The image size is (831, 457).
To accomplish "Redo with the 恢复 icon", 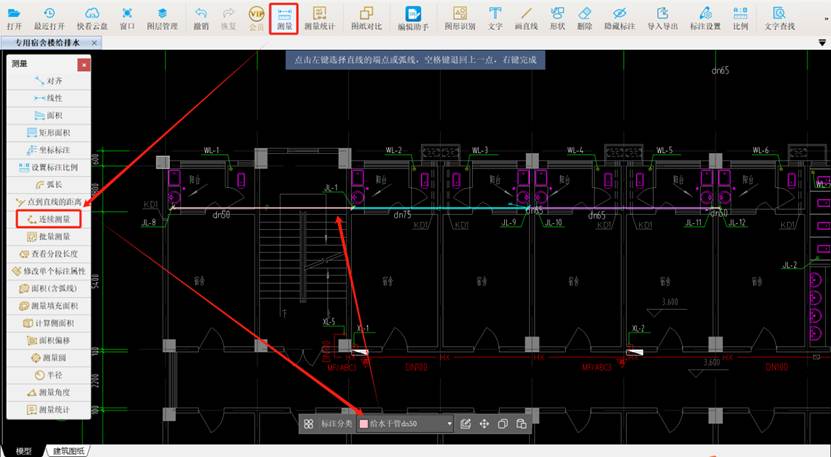I will point(228,18).
